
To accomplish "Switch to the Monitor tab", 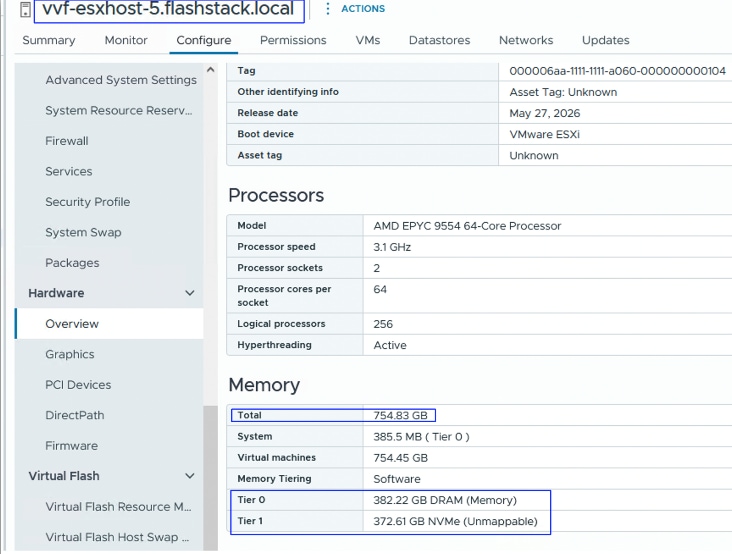I will click(126, 40).
